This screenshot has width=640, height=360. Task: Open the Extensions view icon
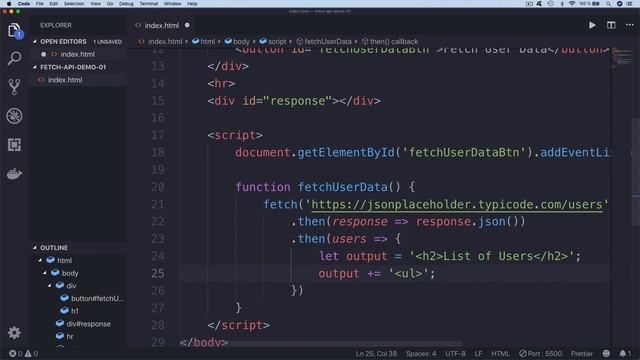coord(14,145)
